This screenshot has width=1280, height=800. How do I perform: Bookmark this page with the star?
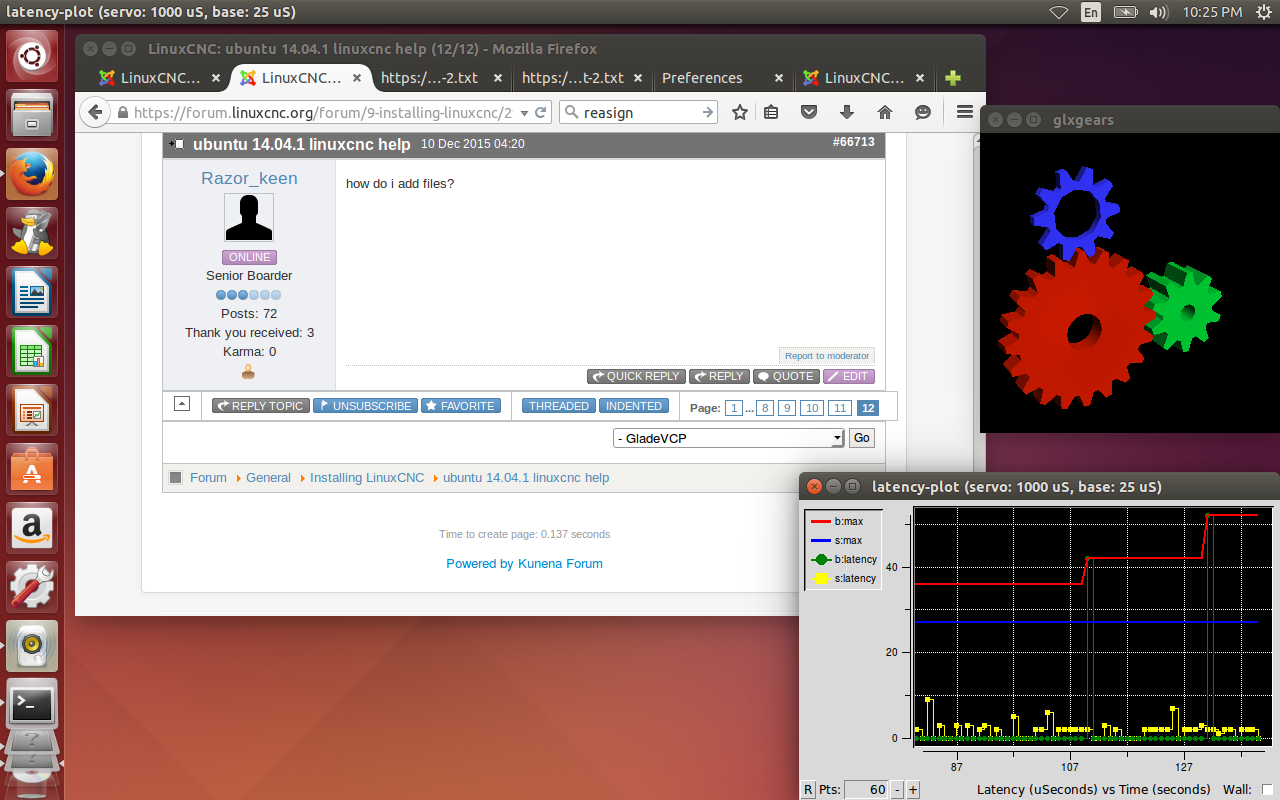coord(740,113)
